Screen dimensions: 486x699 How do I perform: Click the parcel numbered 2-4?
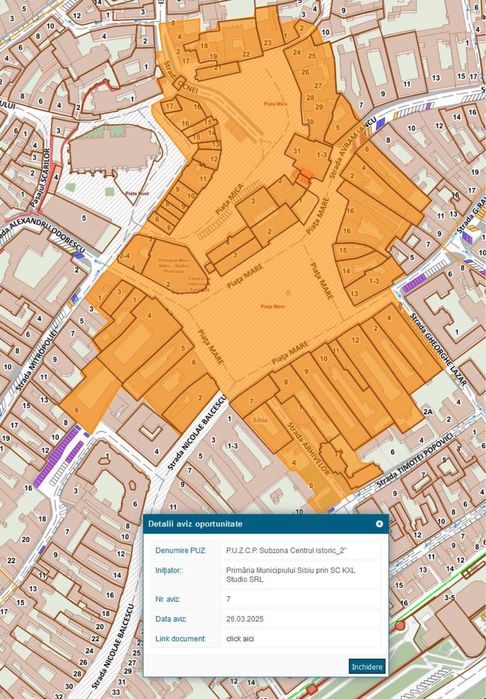[124, 256]
